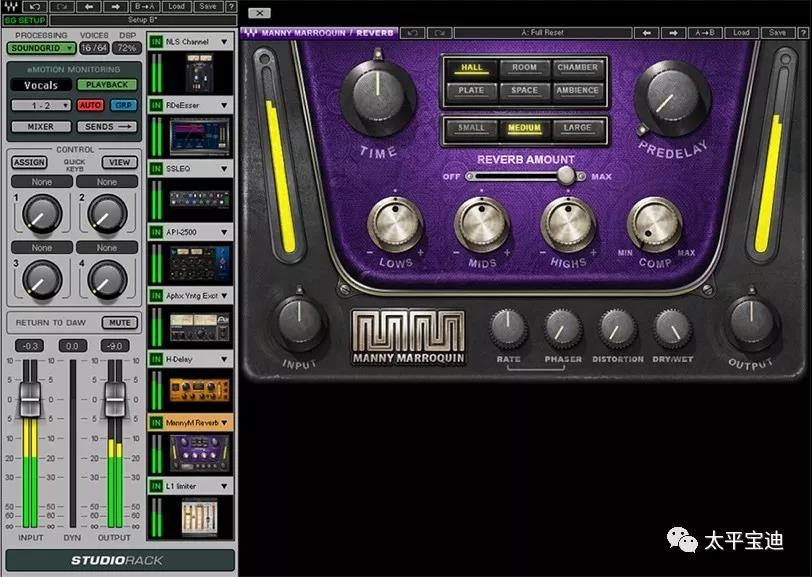Toggle IN bypass for H-Delay
812x577 pixels.
[156, 359]
